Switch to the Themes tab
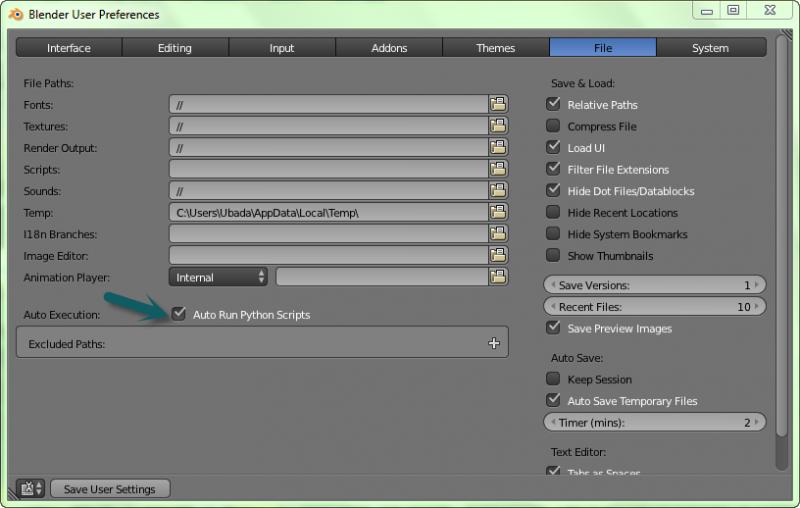Viewport: 800px width, 508px height. (x=495, y=47)
